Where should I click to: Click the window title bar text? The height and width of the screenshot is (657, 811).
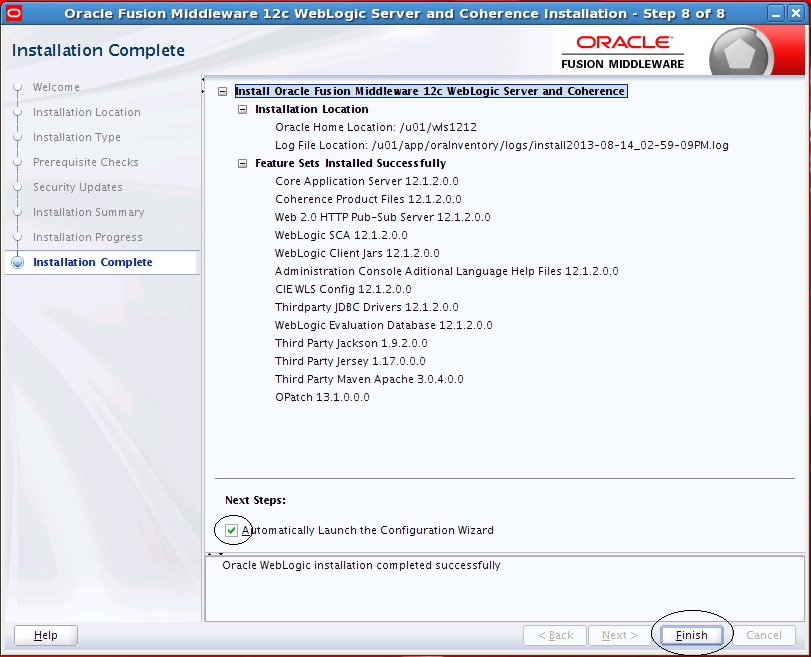394,13
